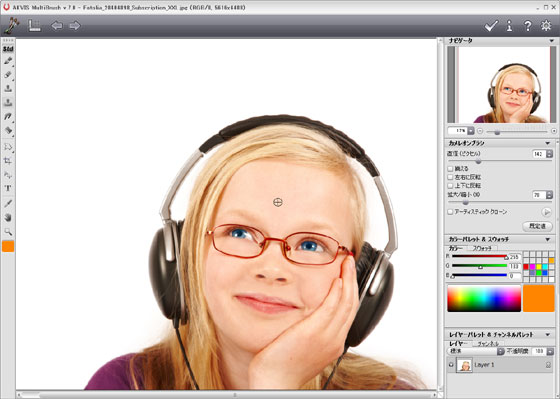The width and height of the screenshot is (560, 399).
Task: Click the large orange current color preview
Action: pos(539,298)
